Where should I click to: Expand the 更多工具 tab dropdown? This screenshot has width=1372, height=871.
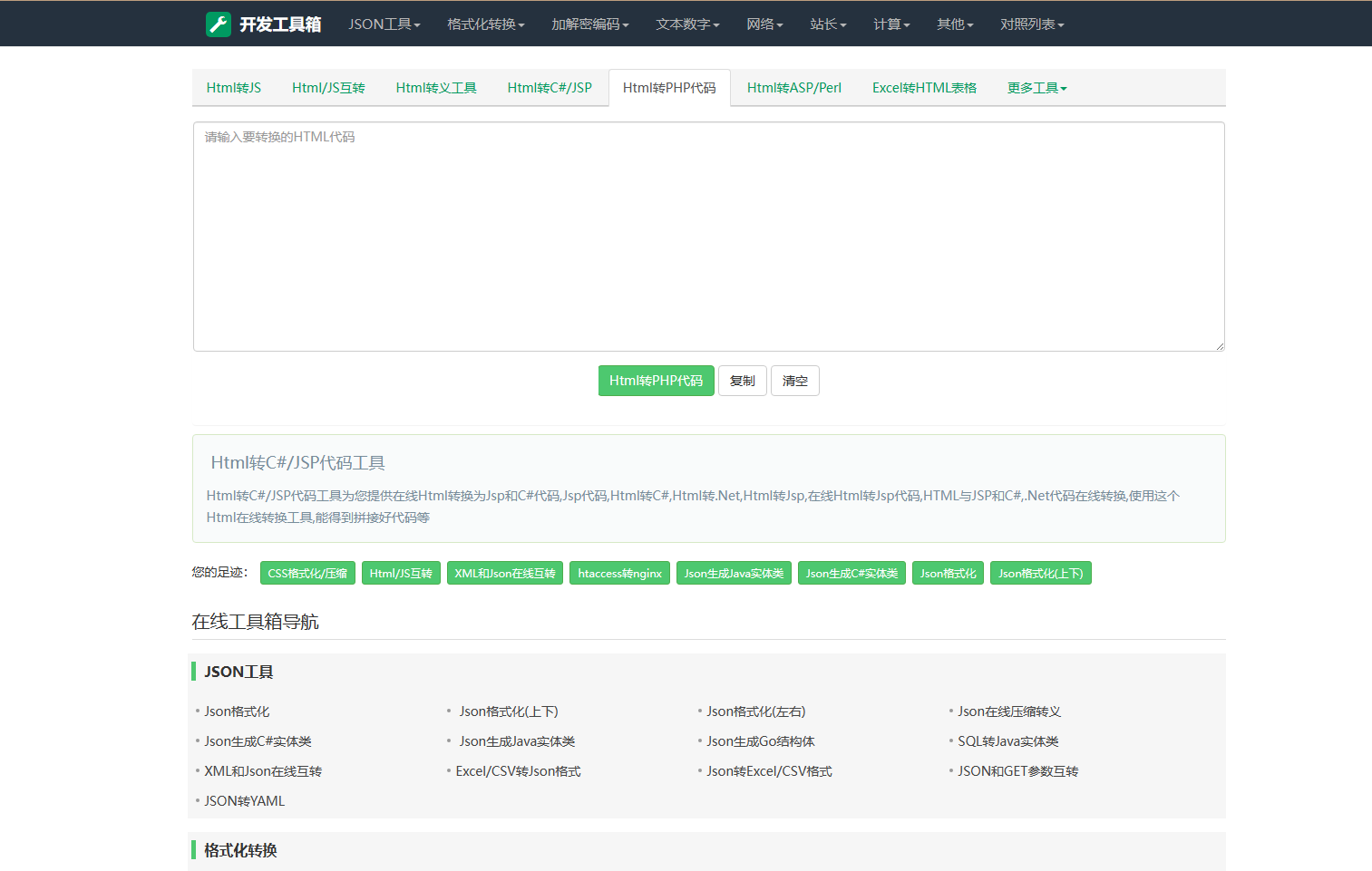pyautogui.click(x=1037, y=88)
